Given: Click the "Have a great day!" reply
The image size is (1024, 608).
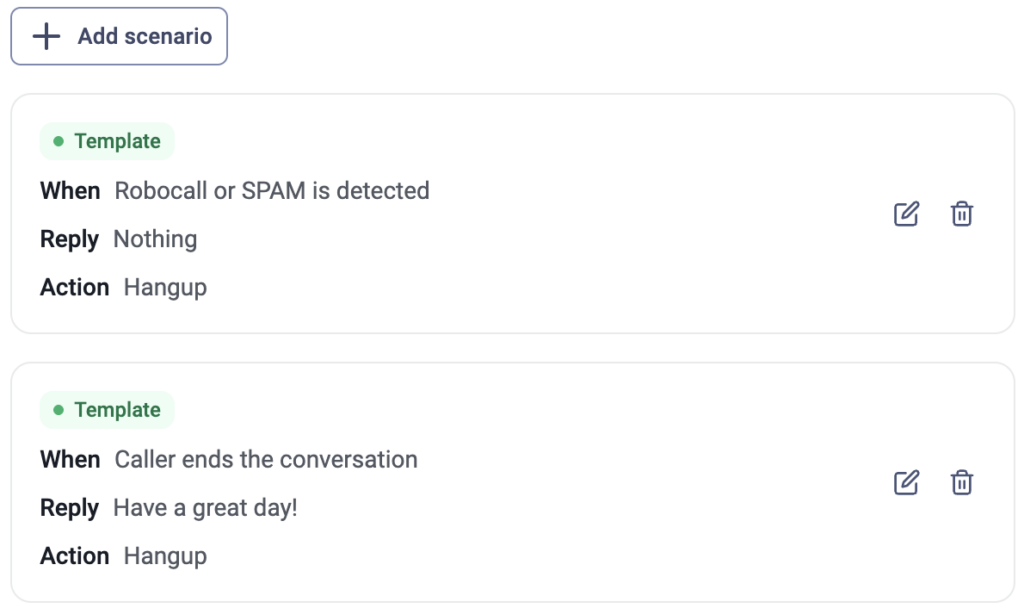Looking at the screenshot, I should click(x=205, y=508).
